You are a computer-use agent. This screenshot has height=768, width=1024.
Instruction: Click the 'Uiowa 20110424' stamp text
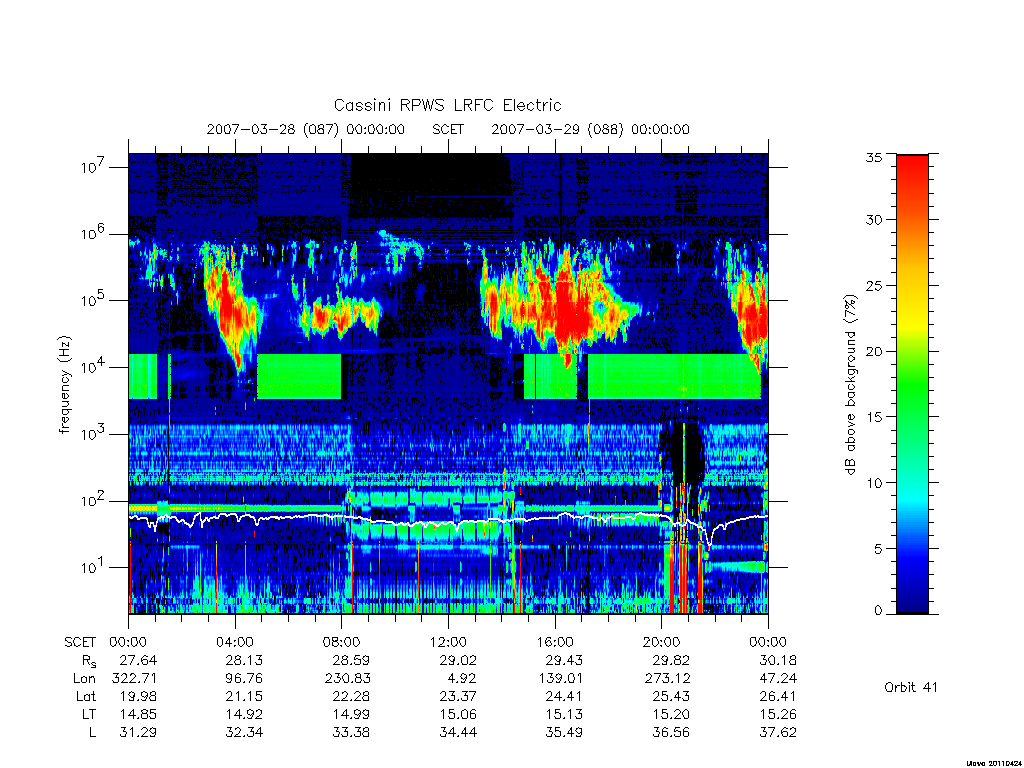(993, 763)
